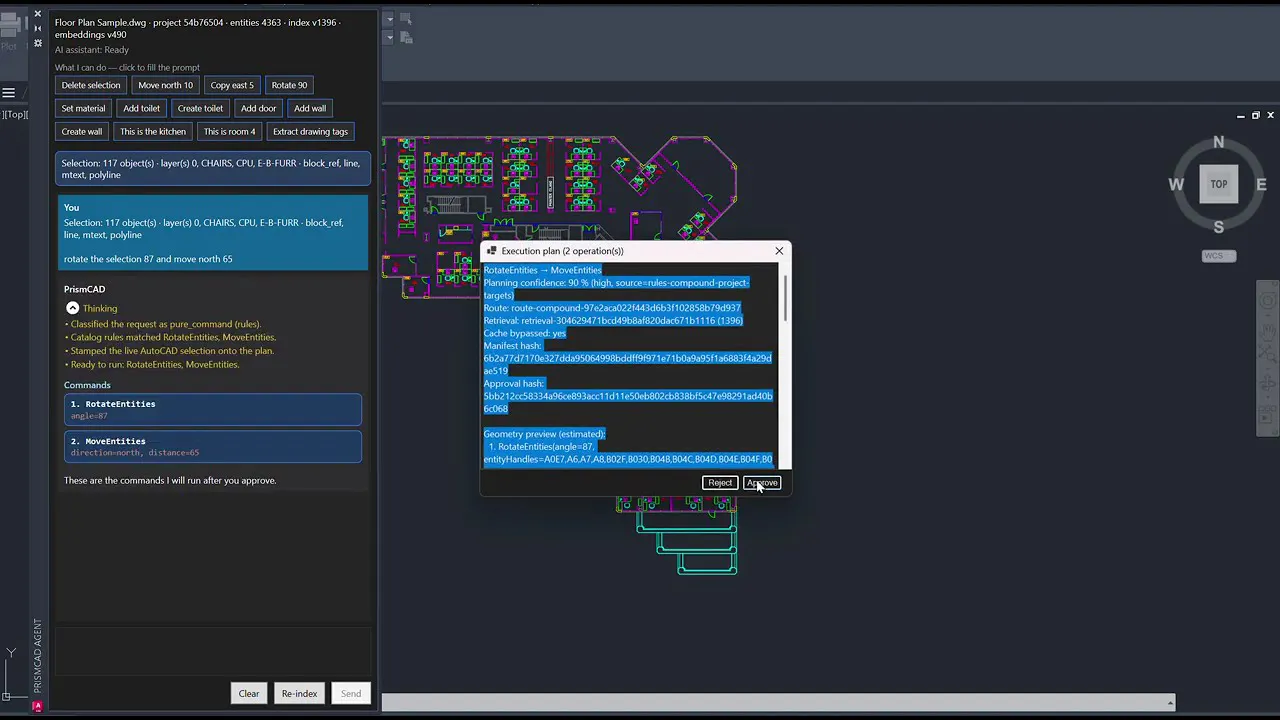Click S on the ViewCube compass
Screen dimensions: 1280x720
[x=1218, y=227]
